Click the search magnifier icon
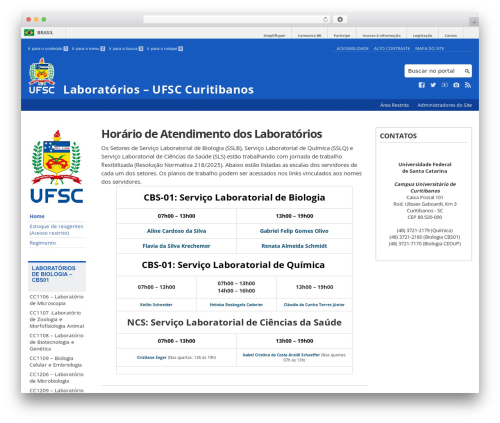This screenshot has width=500, height=423. (467, 71)
